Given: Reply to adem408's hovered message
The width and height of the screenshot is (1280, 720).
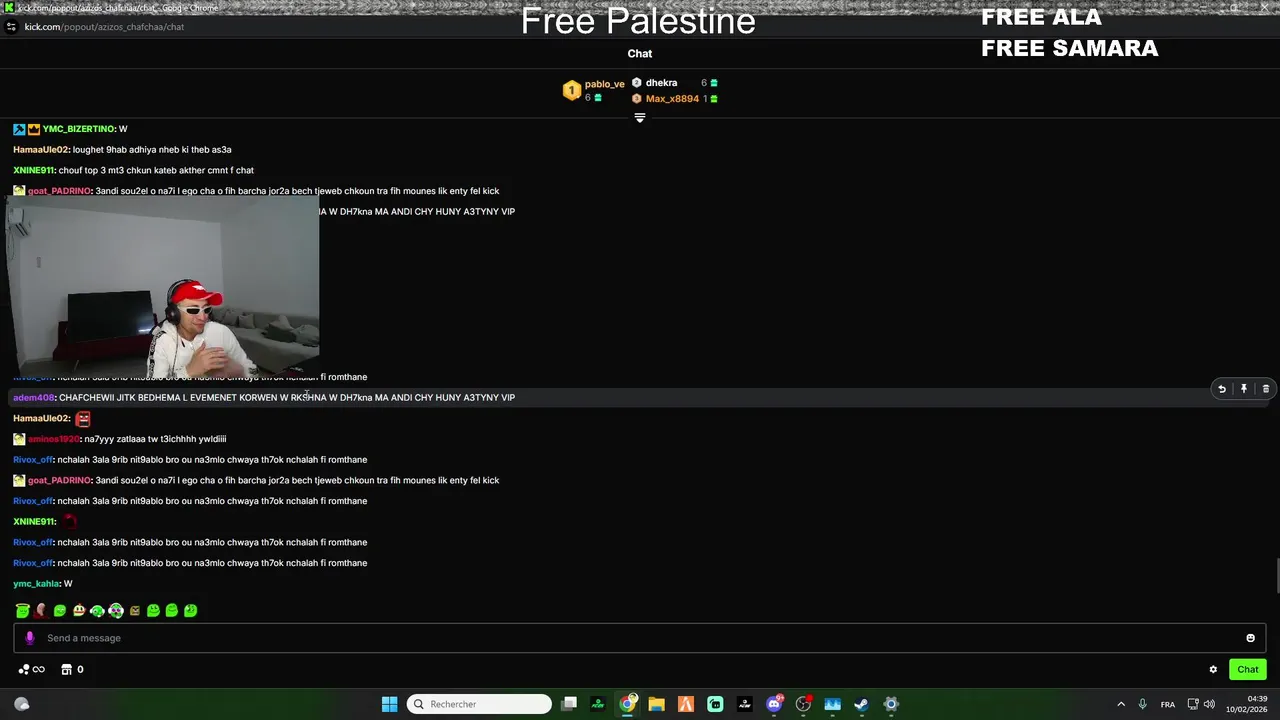Looking at the screenshot, I should [x=1221, y=389].
